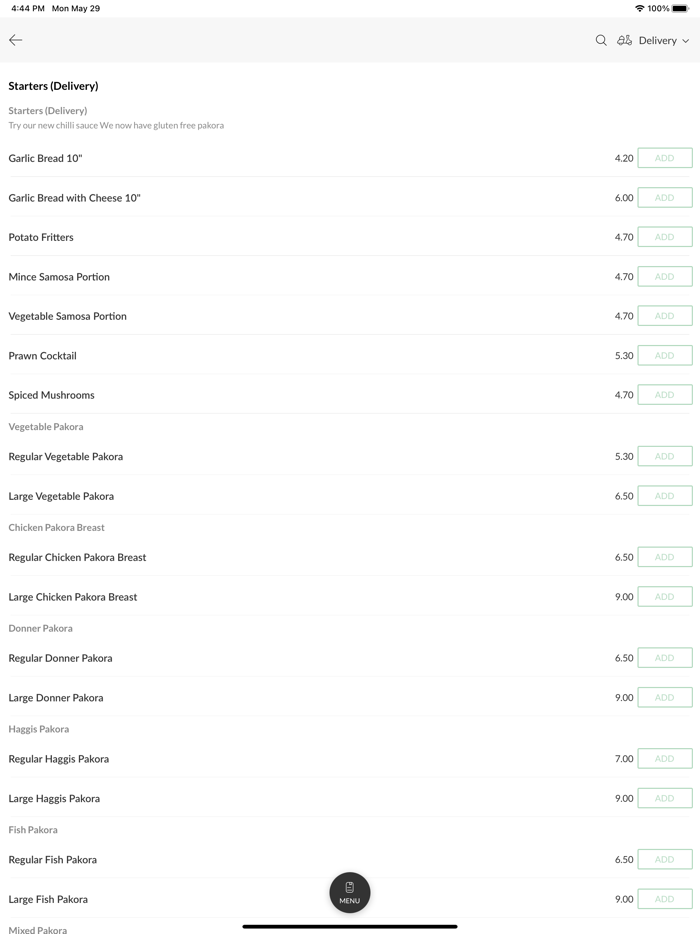
Task: Add Large Donner Pakora to basket
Action: 664,698
